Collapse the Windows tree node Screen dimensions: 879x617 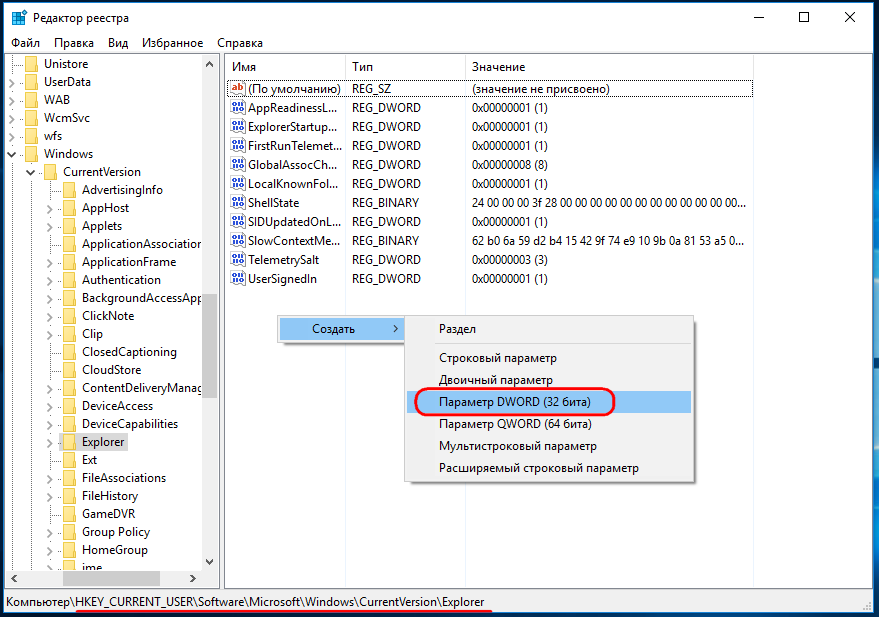click(12, 154)
